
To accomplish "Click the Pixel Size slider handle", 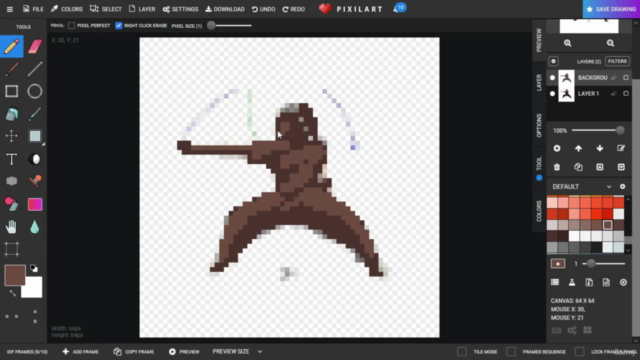I will point(211,25).
